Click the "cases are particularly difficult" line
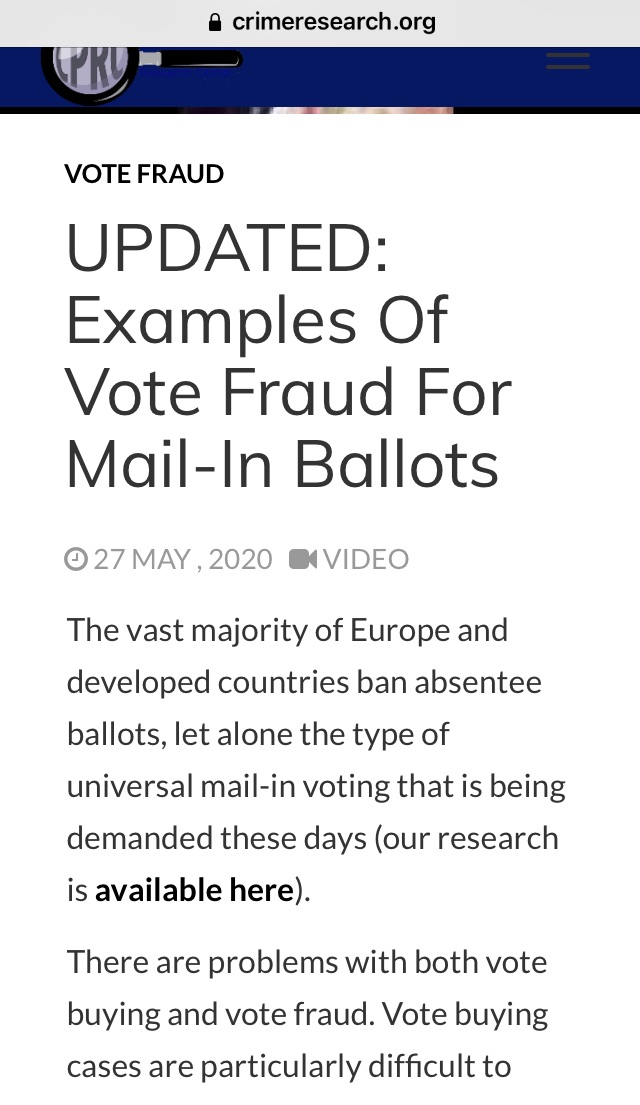 click(289, 1066)
